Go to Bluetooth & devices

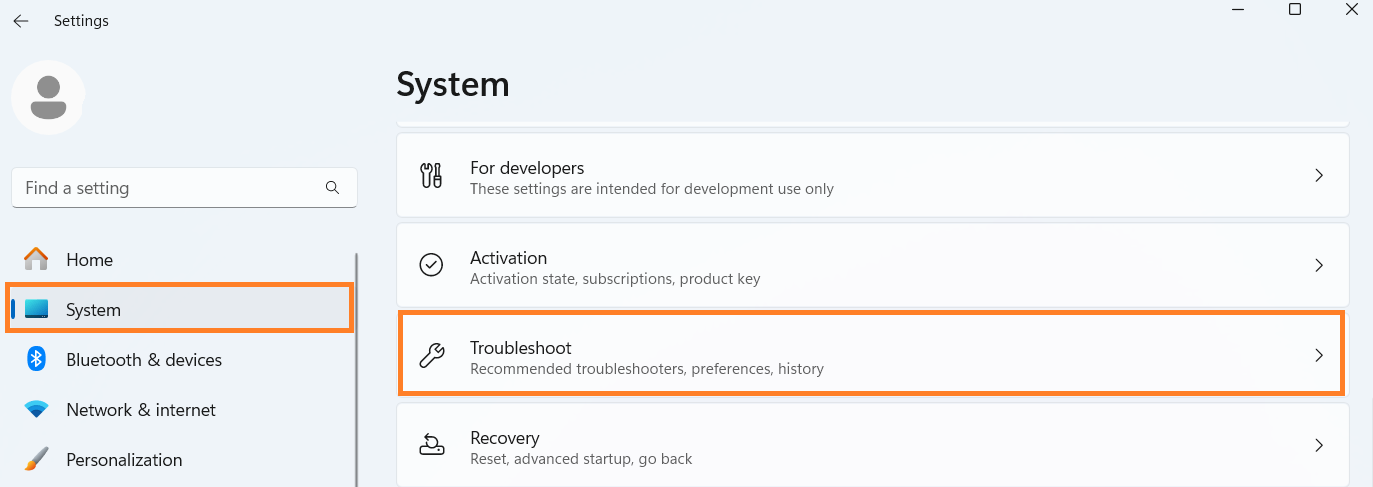click(x=144, y=360)
